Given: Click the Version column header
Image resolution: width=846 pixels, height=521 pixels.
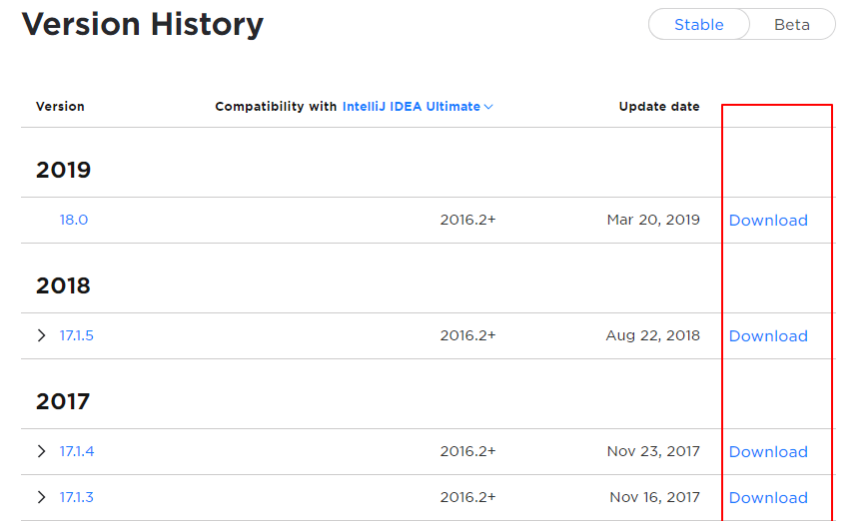Looking at the screenshot, I should [x=60, y=107].
